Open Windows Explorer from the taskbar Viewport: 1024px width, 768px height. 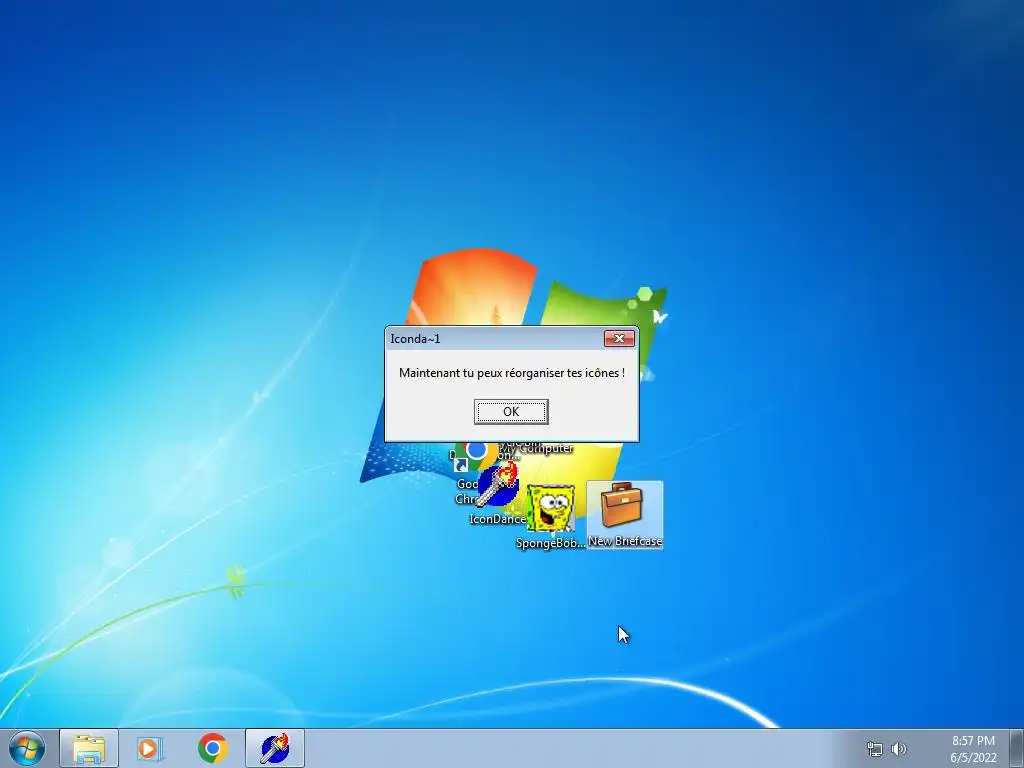coord(89,748)
